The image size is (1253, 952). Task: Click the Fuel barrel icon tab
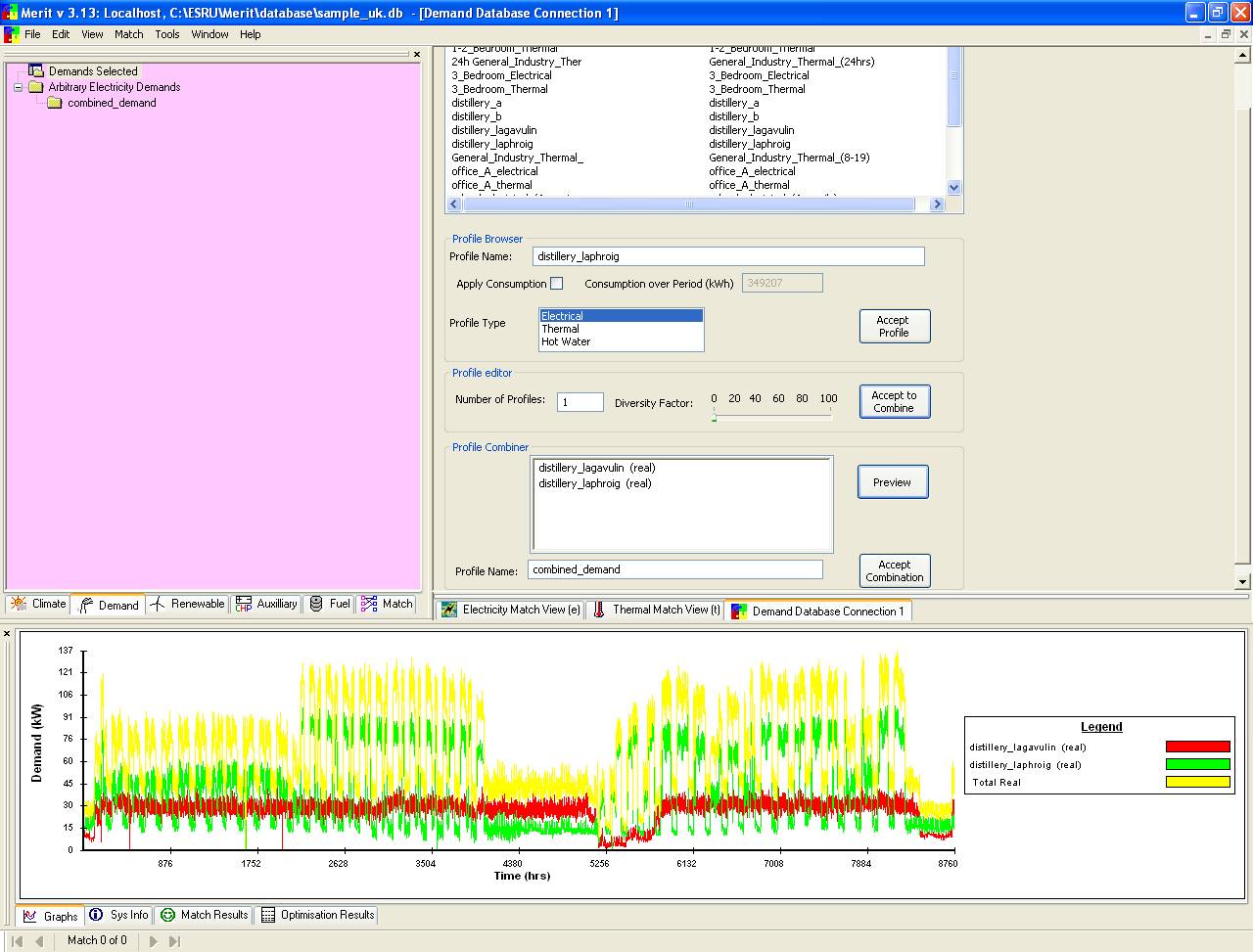(316, 604)
